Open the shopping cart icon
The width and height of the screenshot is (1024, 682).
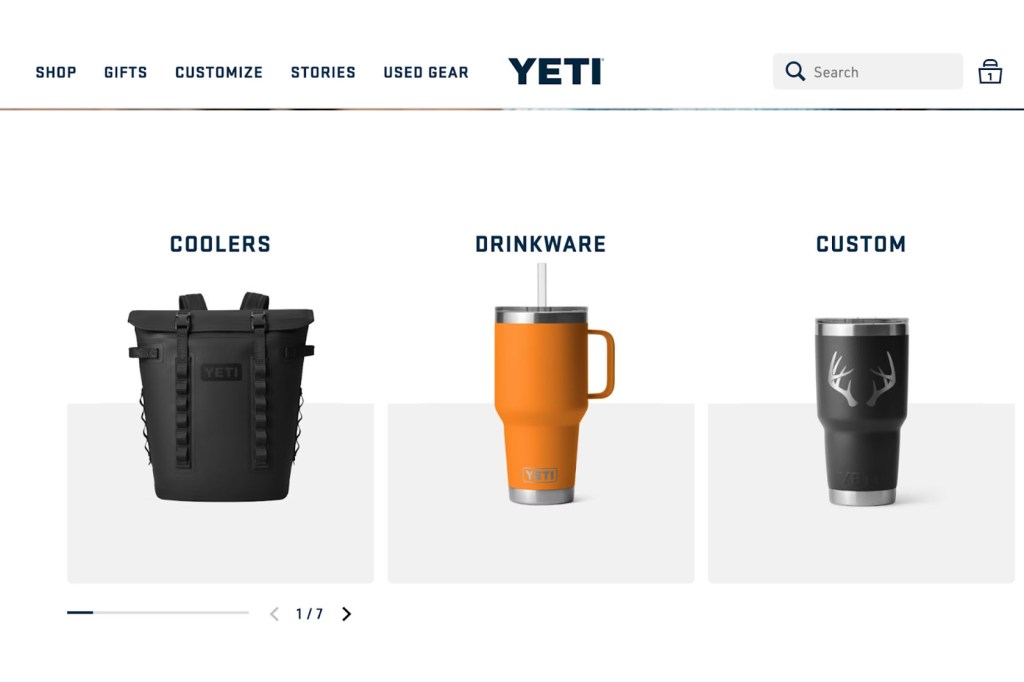pyautogui.click(x=989, y=72)
